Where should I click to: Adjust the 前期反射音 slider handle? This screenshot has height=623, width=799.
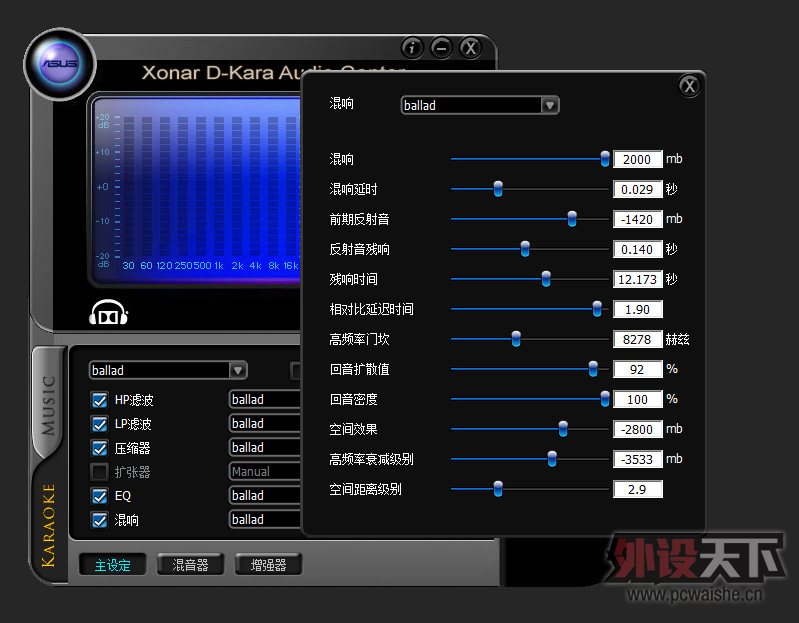[x=572, y=219]
